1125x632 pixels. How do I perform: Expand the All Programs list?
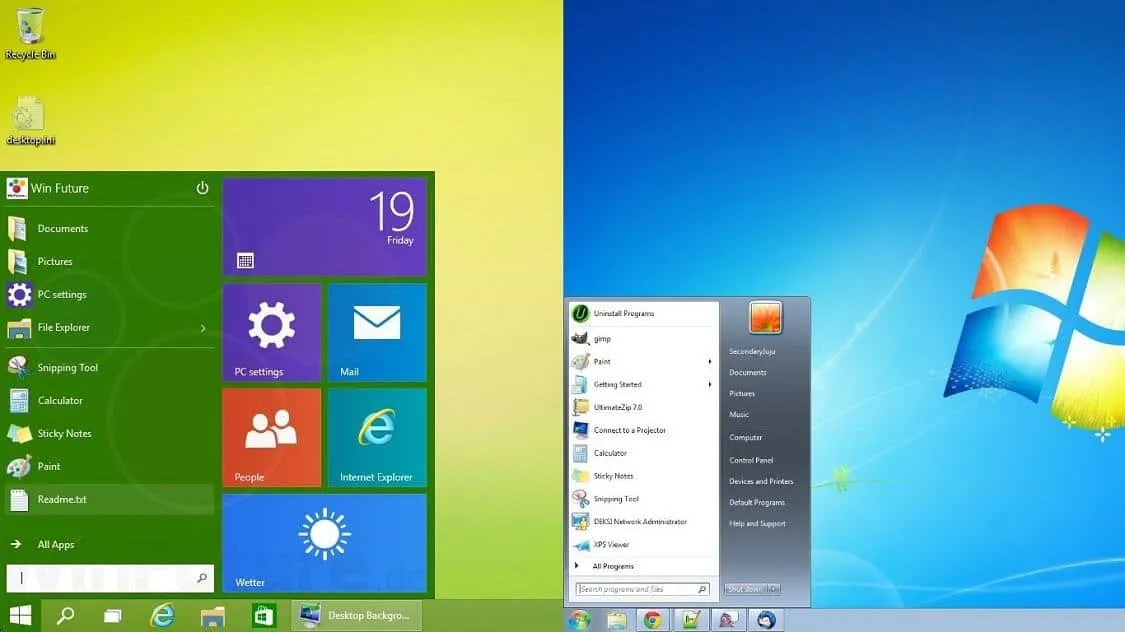612,566
